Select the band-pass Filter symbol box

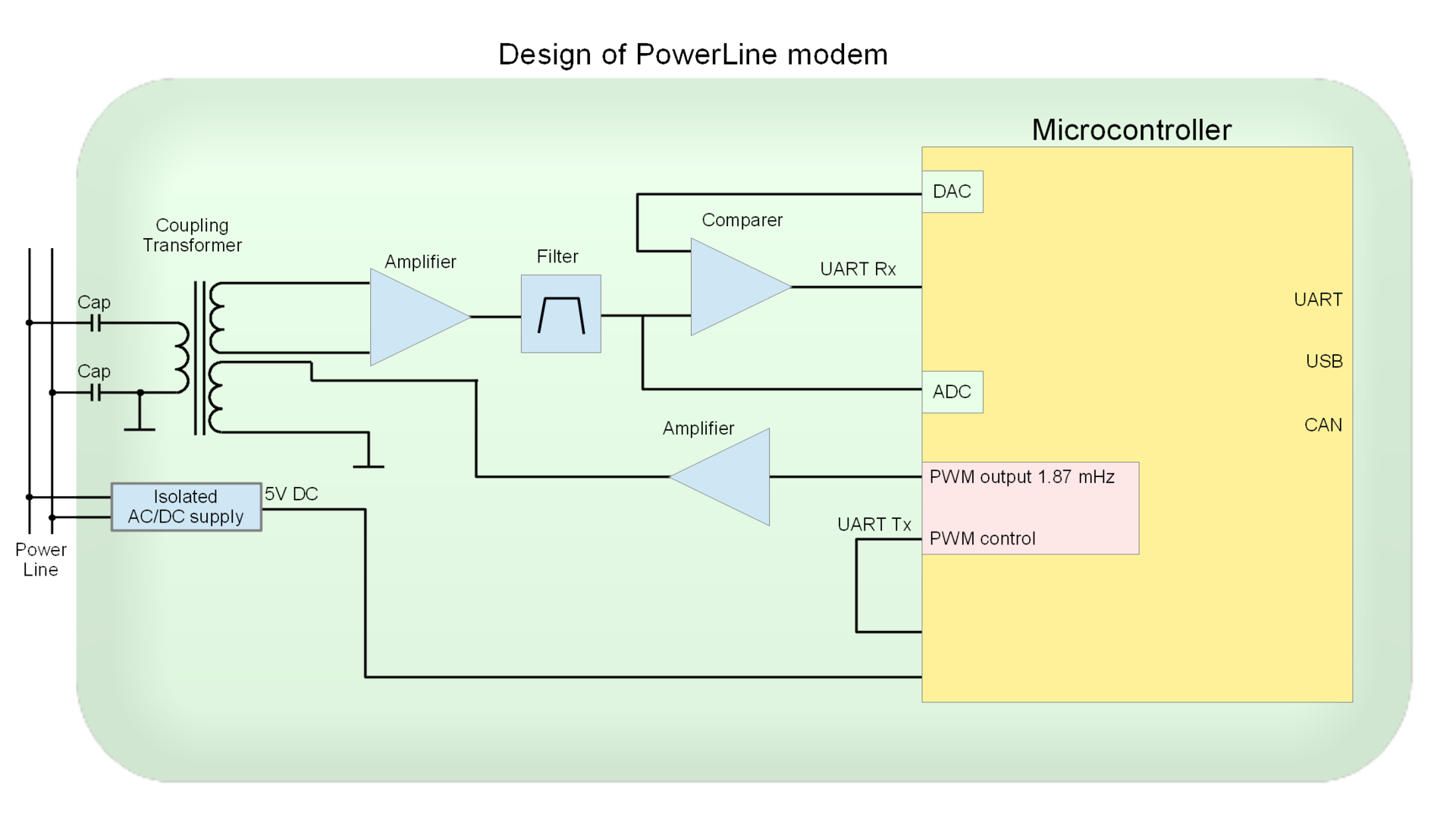click(561, 314)
